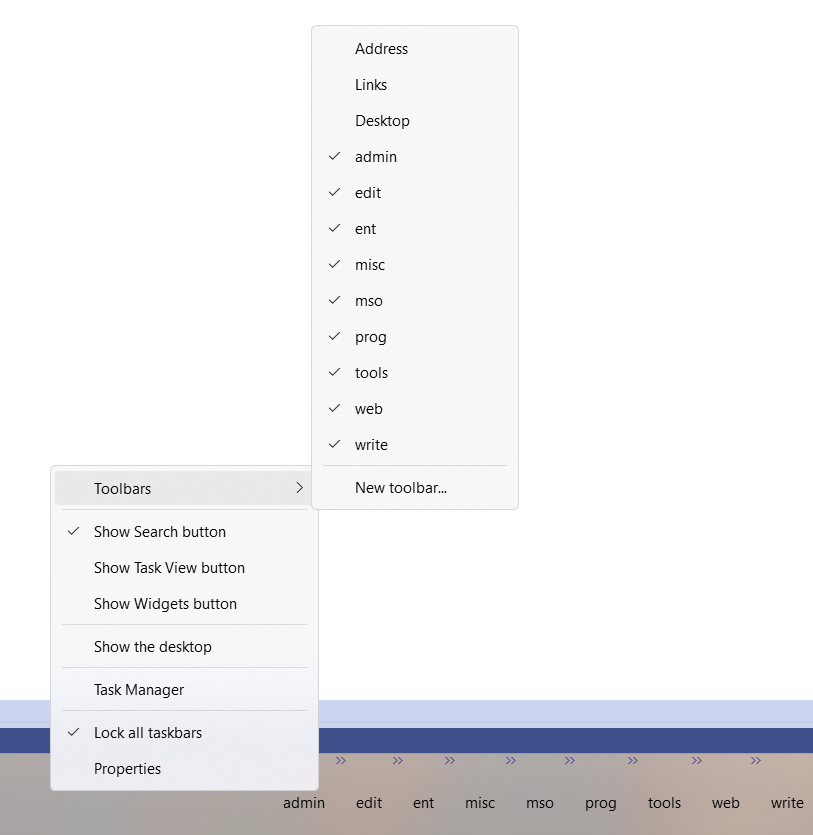Image resolution: width=813 pixels, height=835 pixels.
Task: Uncheck the admin toolbar
Action: point(415,157)
